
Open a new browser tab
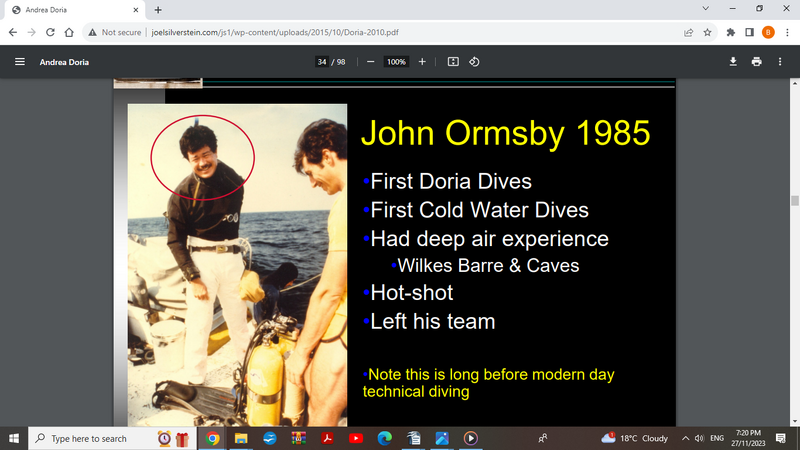(x=158, y=9)
